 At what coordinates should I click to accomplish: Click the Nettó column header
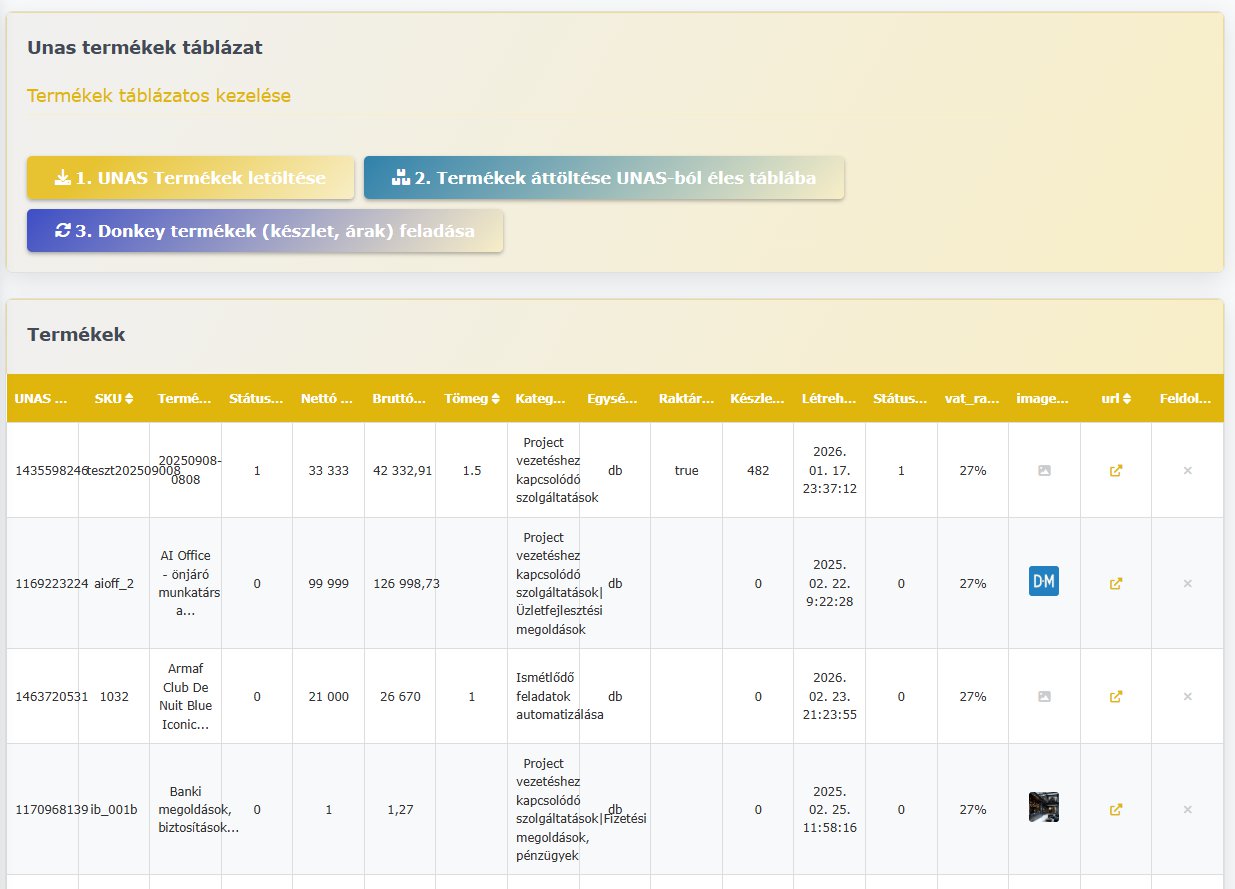click(328, 398)
